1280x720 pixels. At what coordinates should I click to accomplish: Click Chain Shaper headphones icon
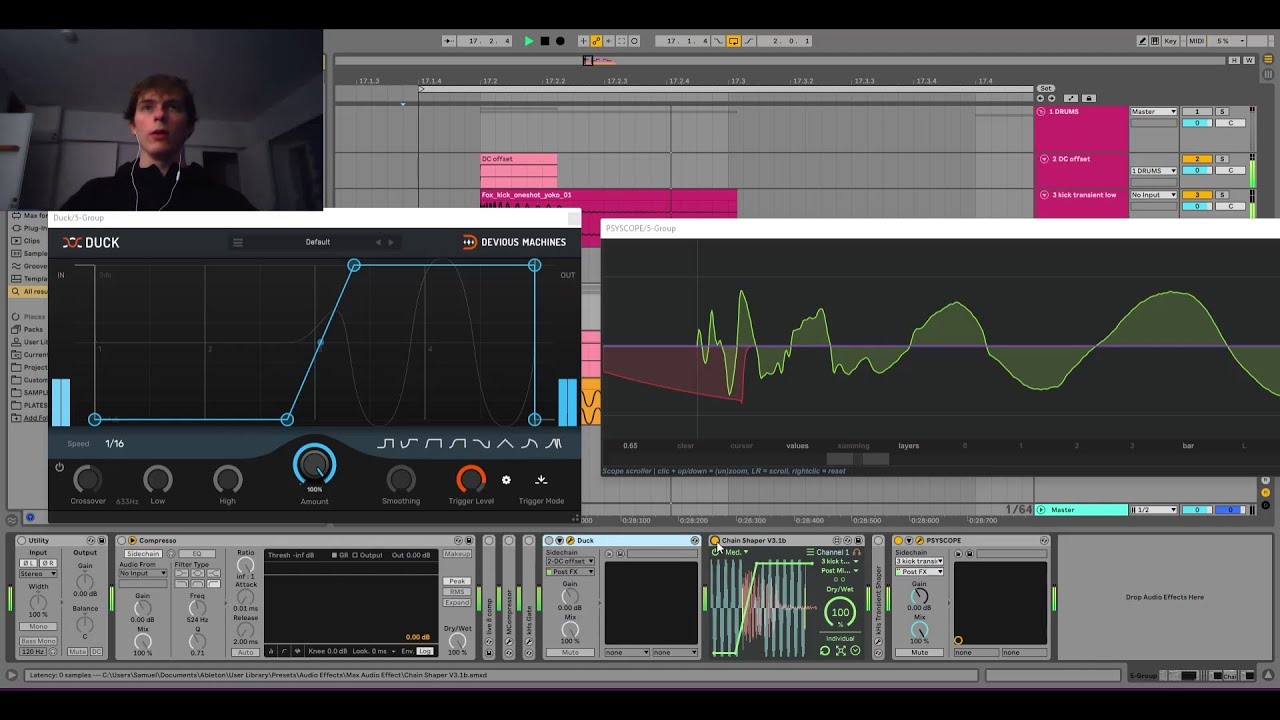pos(856,552)
